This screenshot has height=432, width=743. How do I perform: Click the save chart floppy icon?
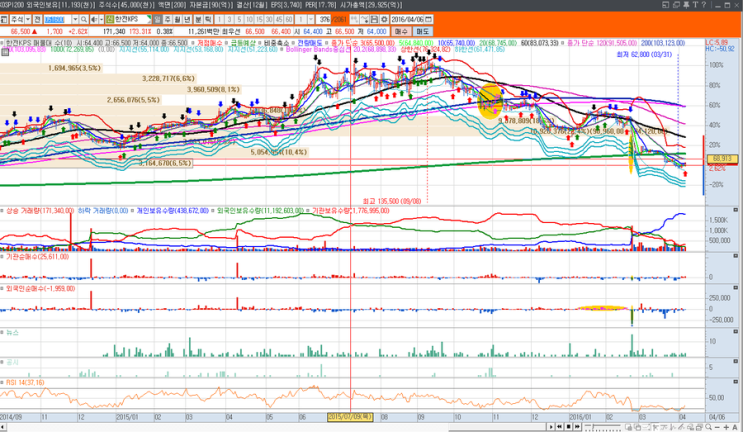pos(374,19)
